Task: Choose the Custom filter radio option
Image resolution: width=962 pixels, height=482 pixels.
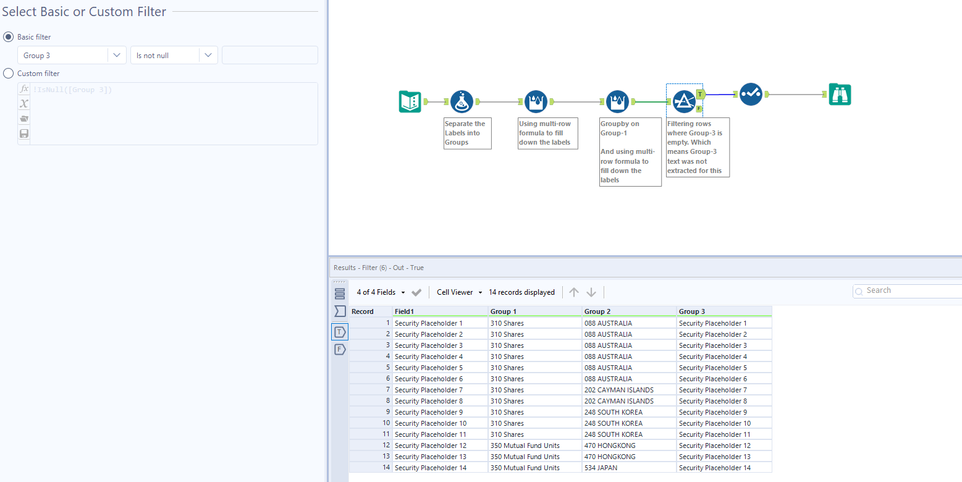Action: click(x=9, y=73)
